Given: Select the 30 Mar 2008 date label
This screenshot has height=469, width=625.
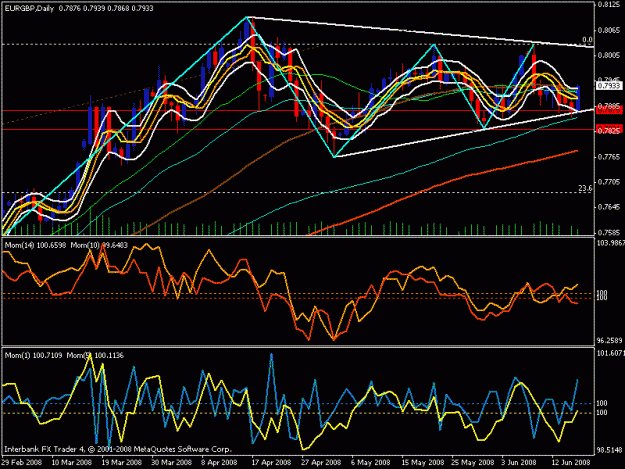Looking at the screenshot, I should tap(171, 463).
